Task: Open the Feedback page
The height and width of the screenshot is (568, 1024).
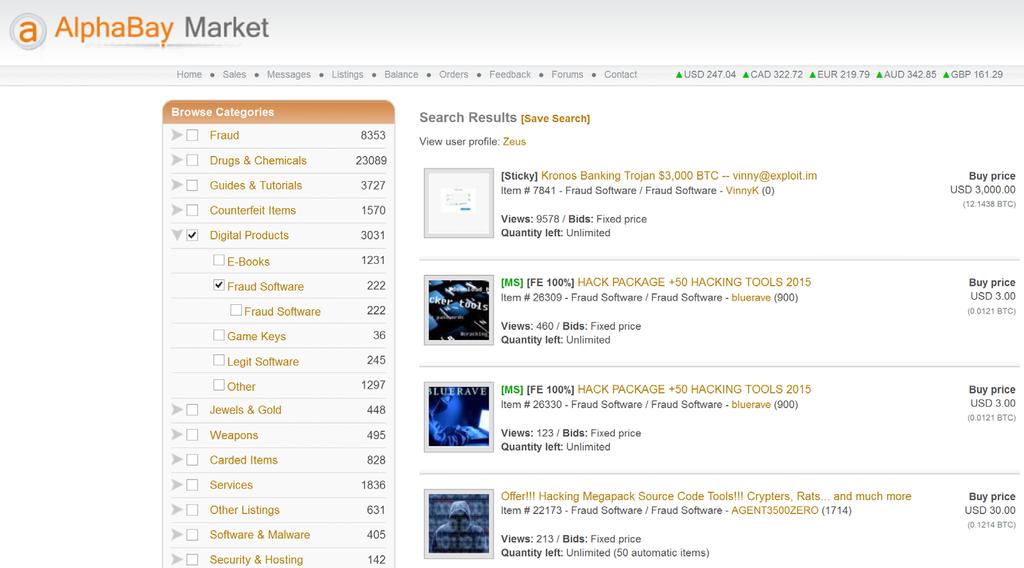Action: coord(510,74)
